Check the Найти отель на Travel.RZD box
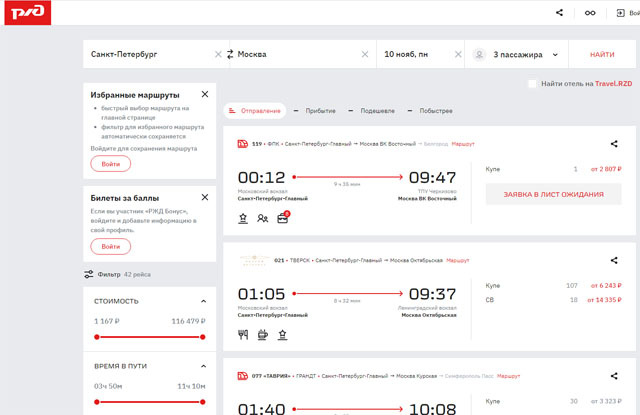This screenshot has width=640, height=415. tap(533, 84)
